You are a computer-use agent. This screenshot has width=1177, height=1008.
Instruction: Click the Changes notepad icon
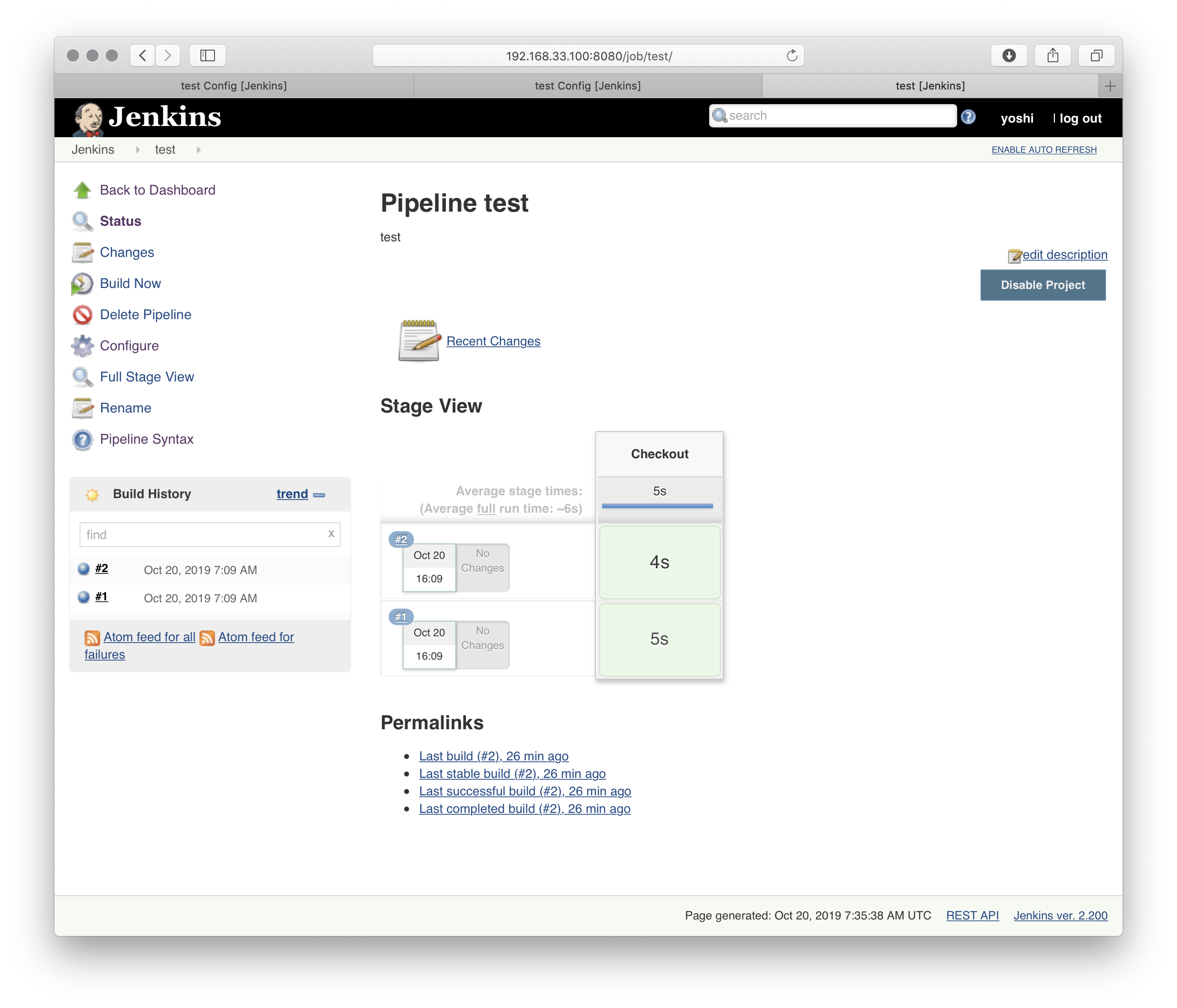pos(82,252)
